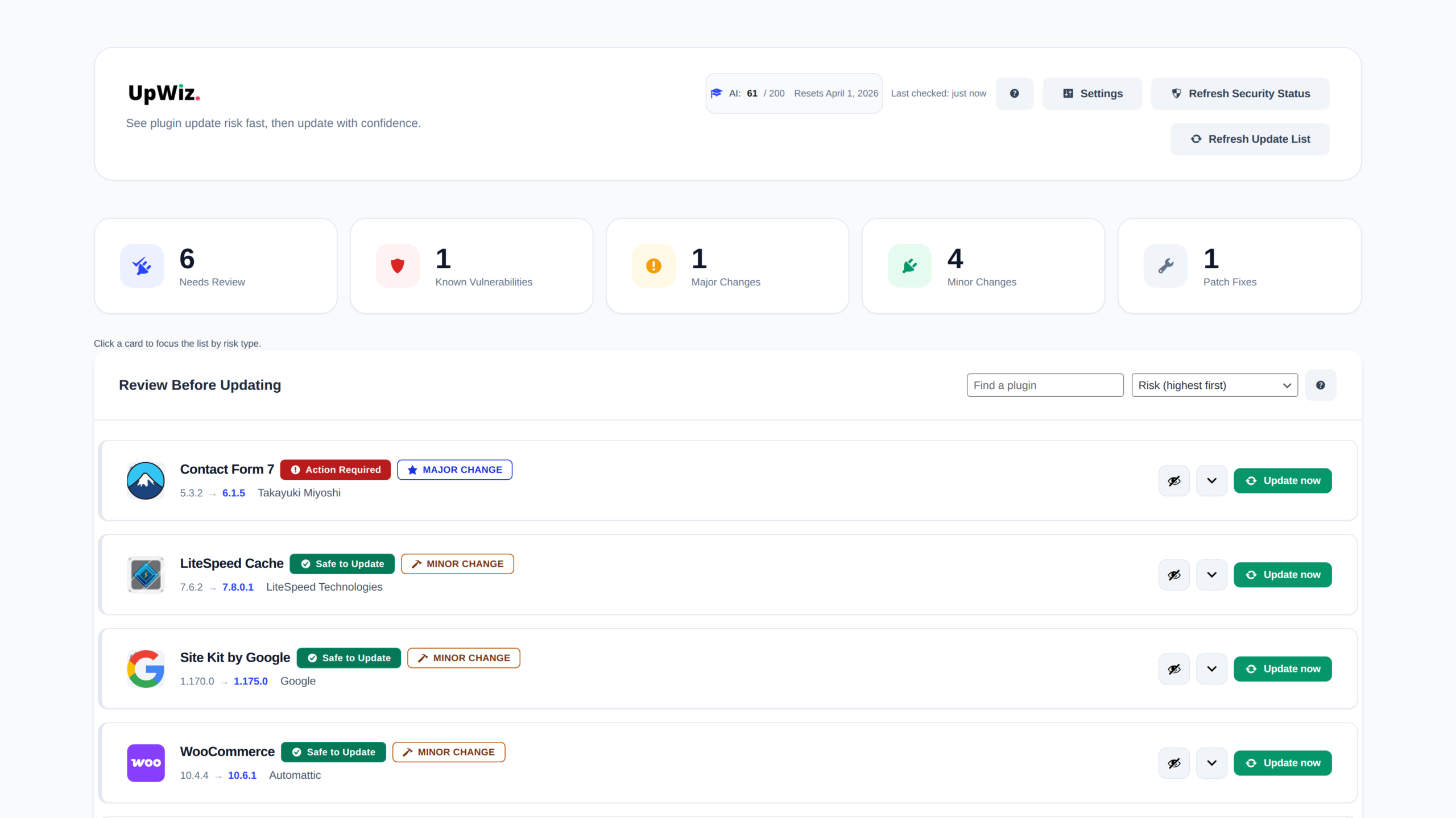Click LiteSpeed Cache Safe to Update badge

click(x=342, y=564)
